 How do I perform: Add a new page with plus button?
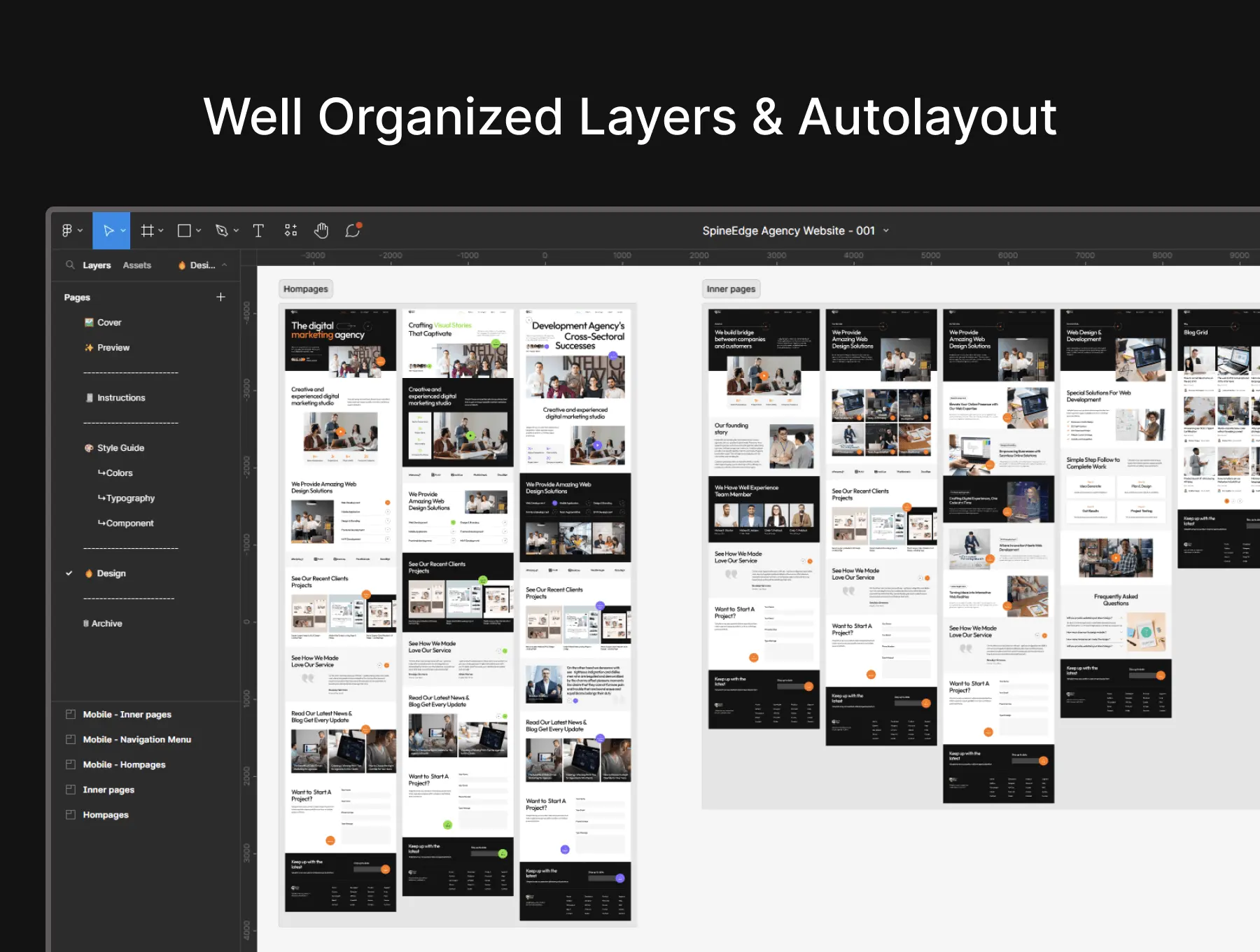pyautogui.click(x=220, y=297)
